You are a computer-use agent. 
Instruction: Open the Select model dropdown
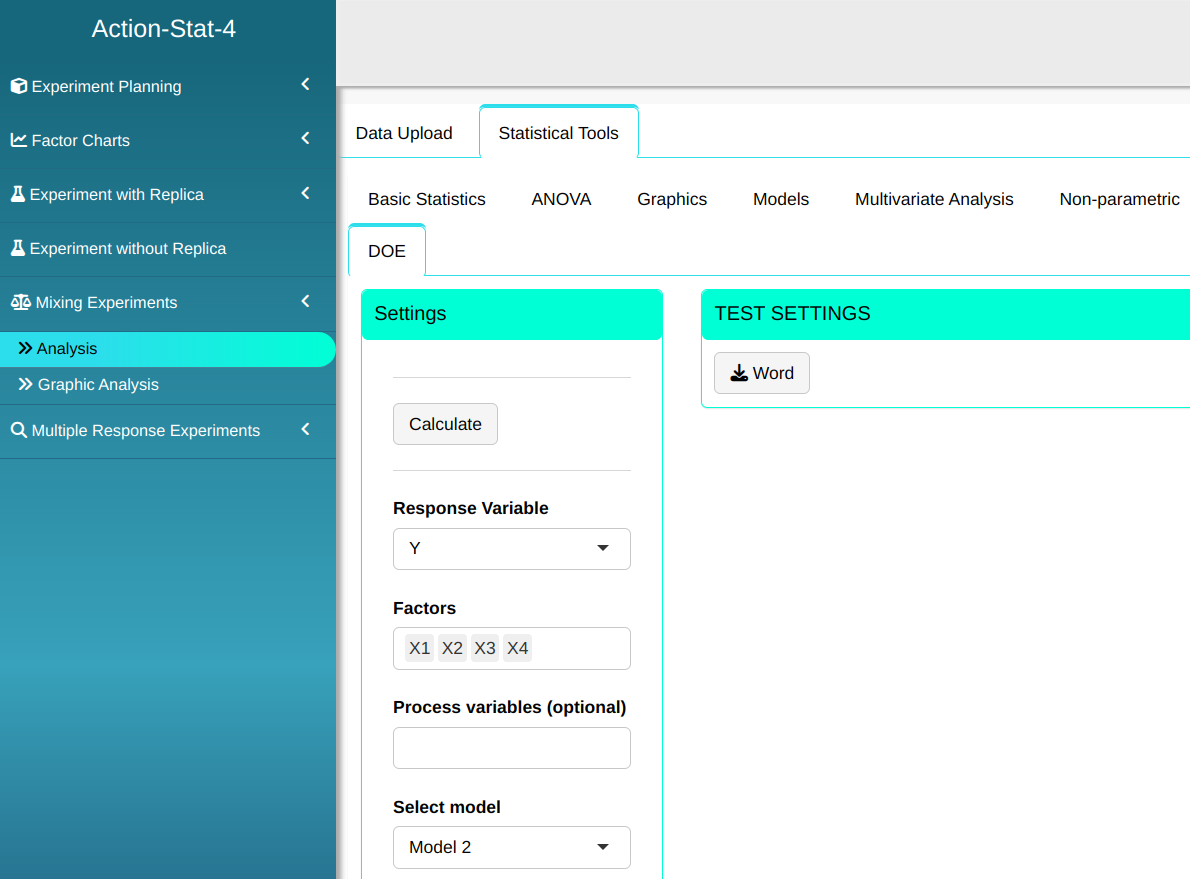(511, 847)
